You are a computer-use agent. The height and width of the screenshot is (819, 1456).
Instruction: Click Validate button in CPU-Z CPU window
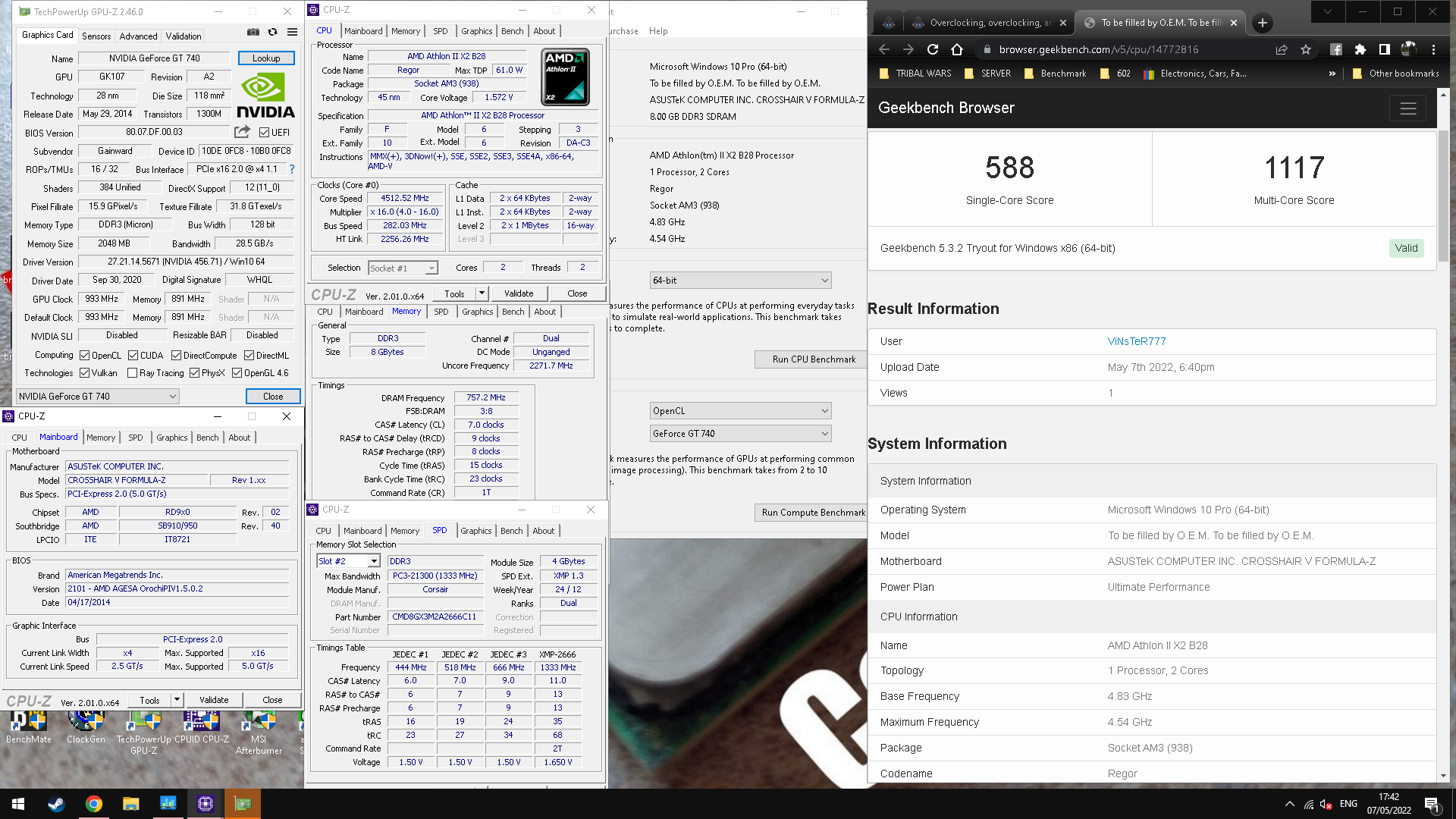point(519,293)
